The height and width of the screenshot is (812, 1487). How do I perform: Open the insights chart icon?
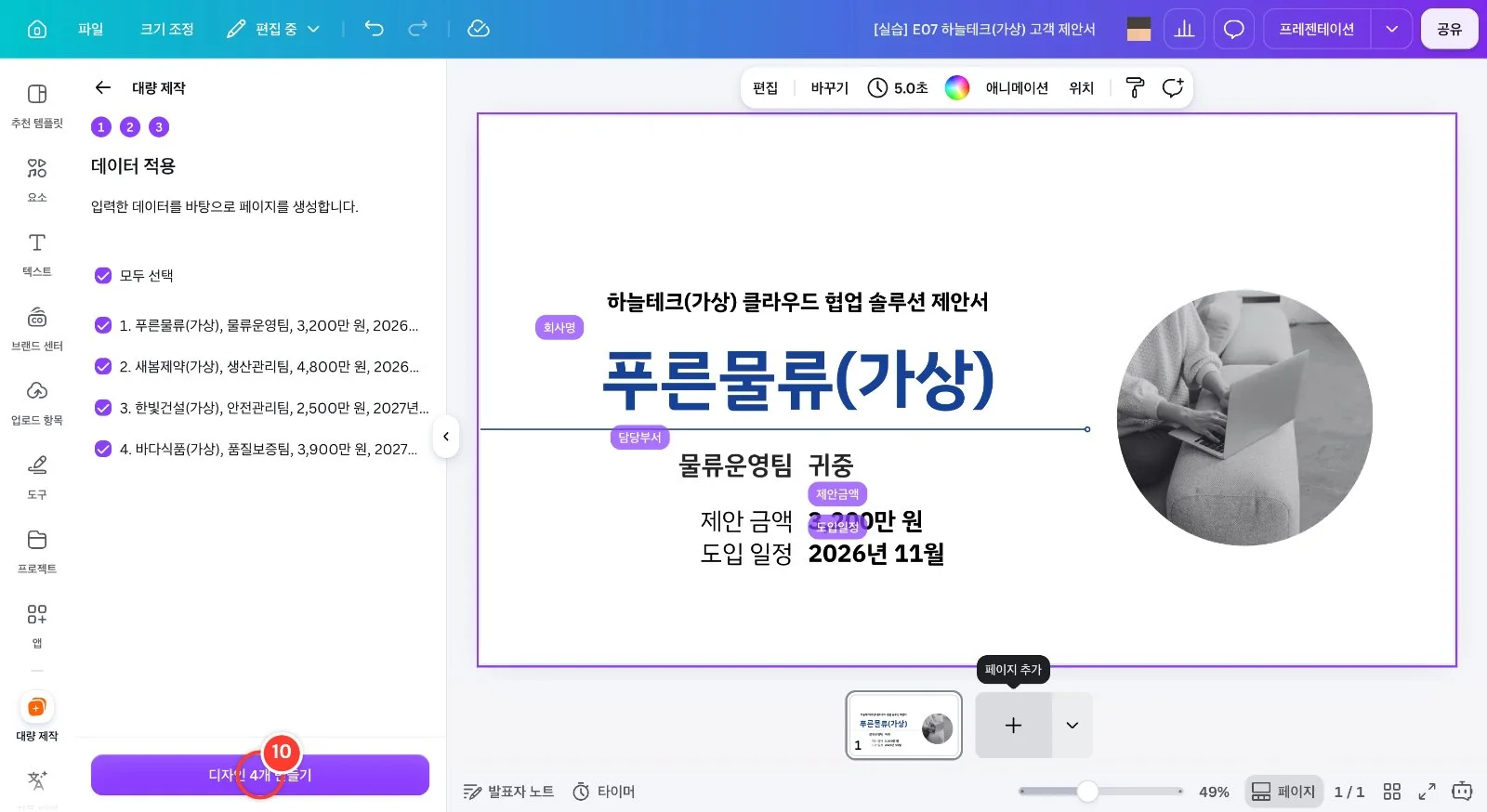(x=1184, y=29)
